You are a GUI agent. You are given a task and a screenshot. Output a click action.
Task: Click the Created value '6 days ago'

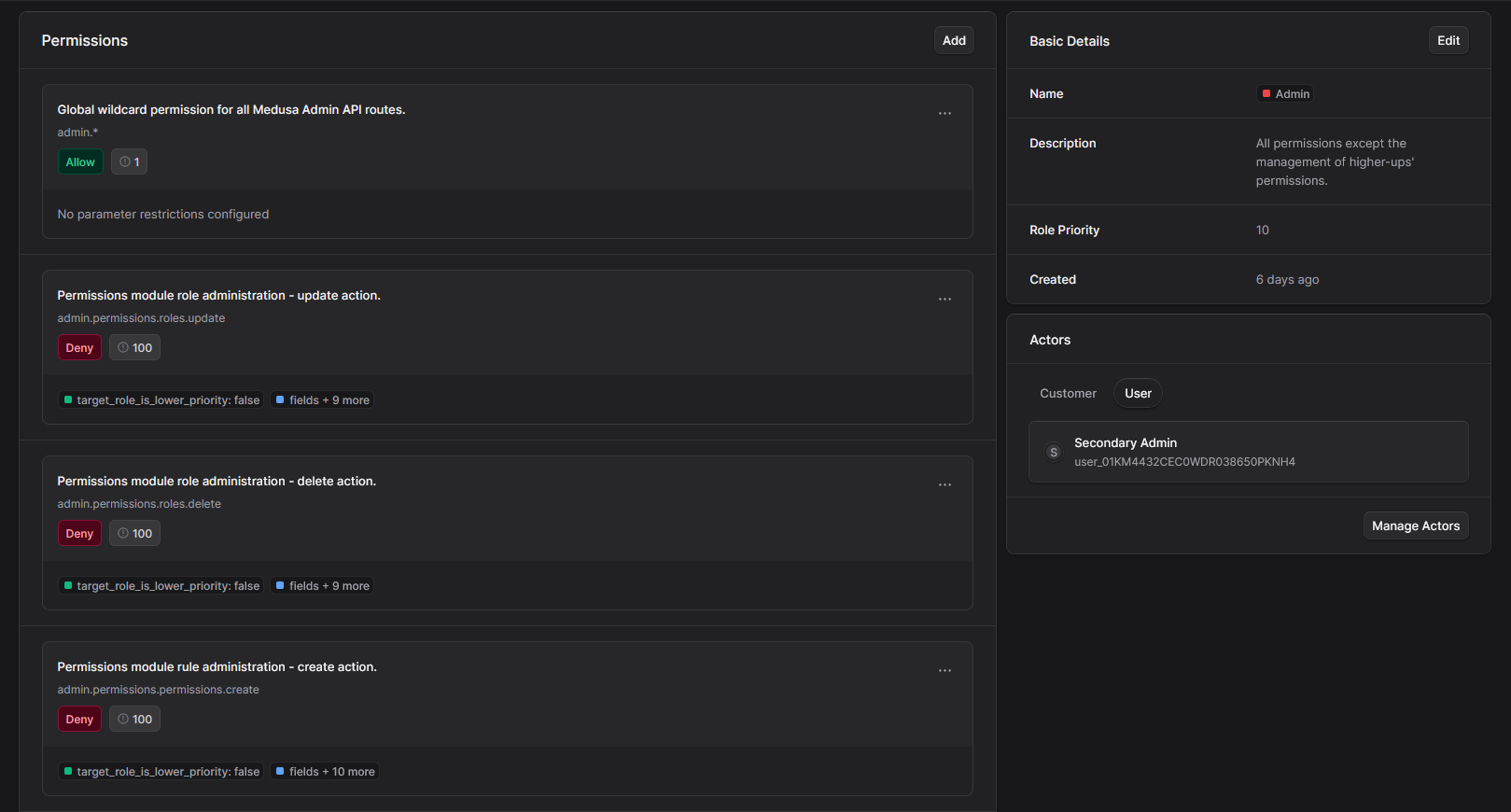[x=1287, y=279]
